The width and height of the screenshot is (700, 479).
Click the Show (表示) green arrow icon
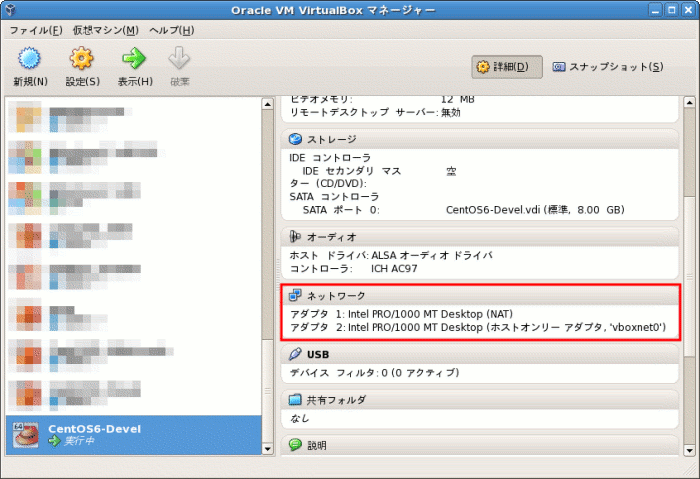(134, 59)
